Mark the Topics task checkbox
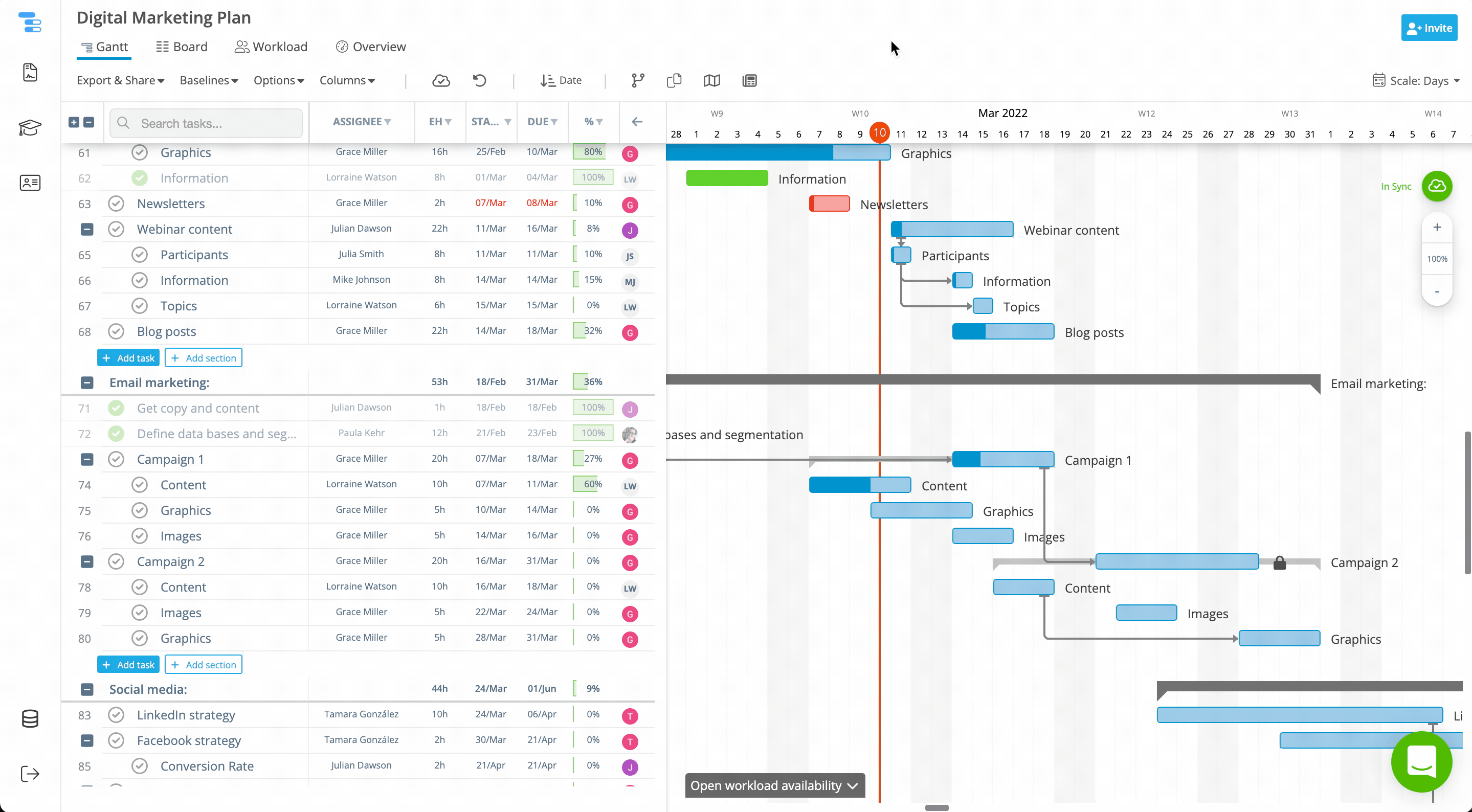The width and height of the screenshot is (1472, 812). 140,305
